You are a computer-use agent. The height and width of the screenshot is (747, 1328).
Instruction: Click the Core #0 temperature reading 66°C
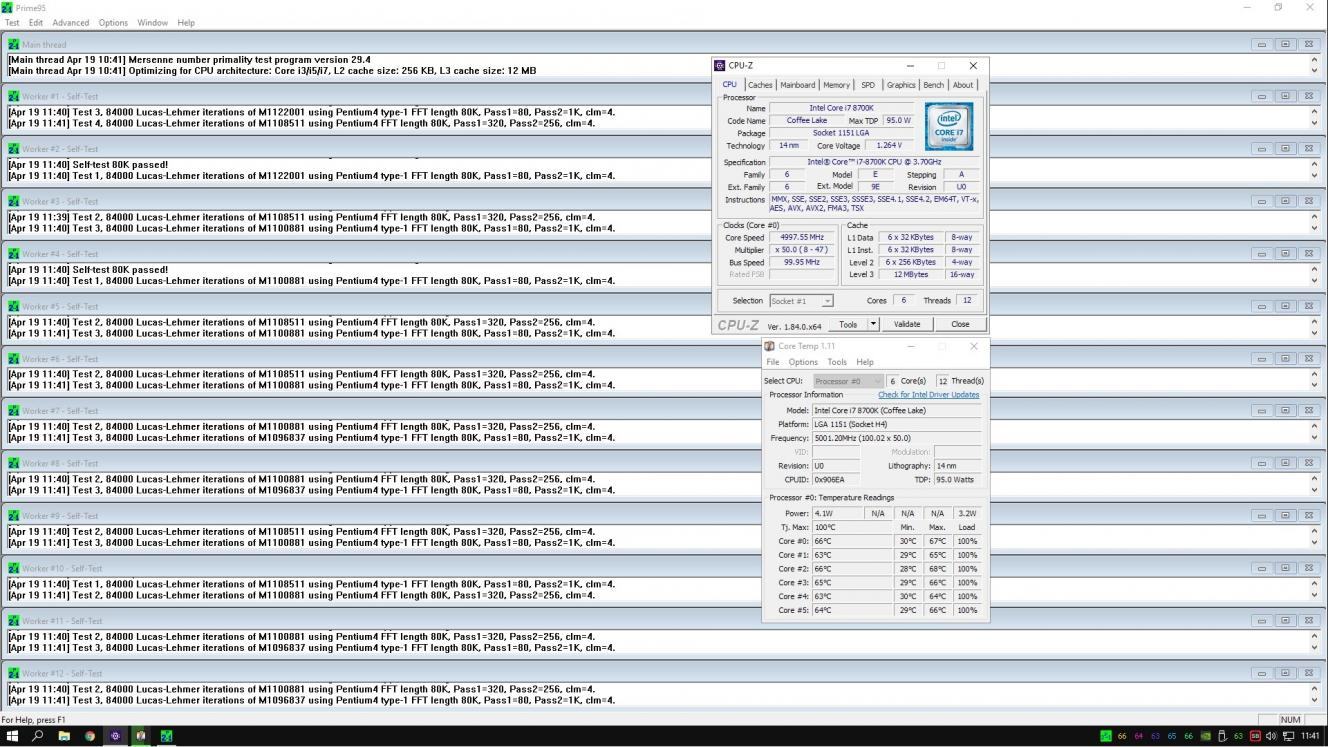tap(852, 541)
